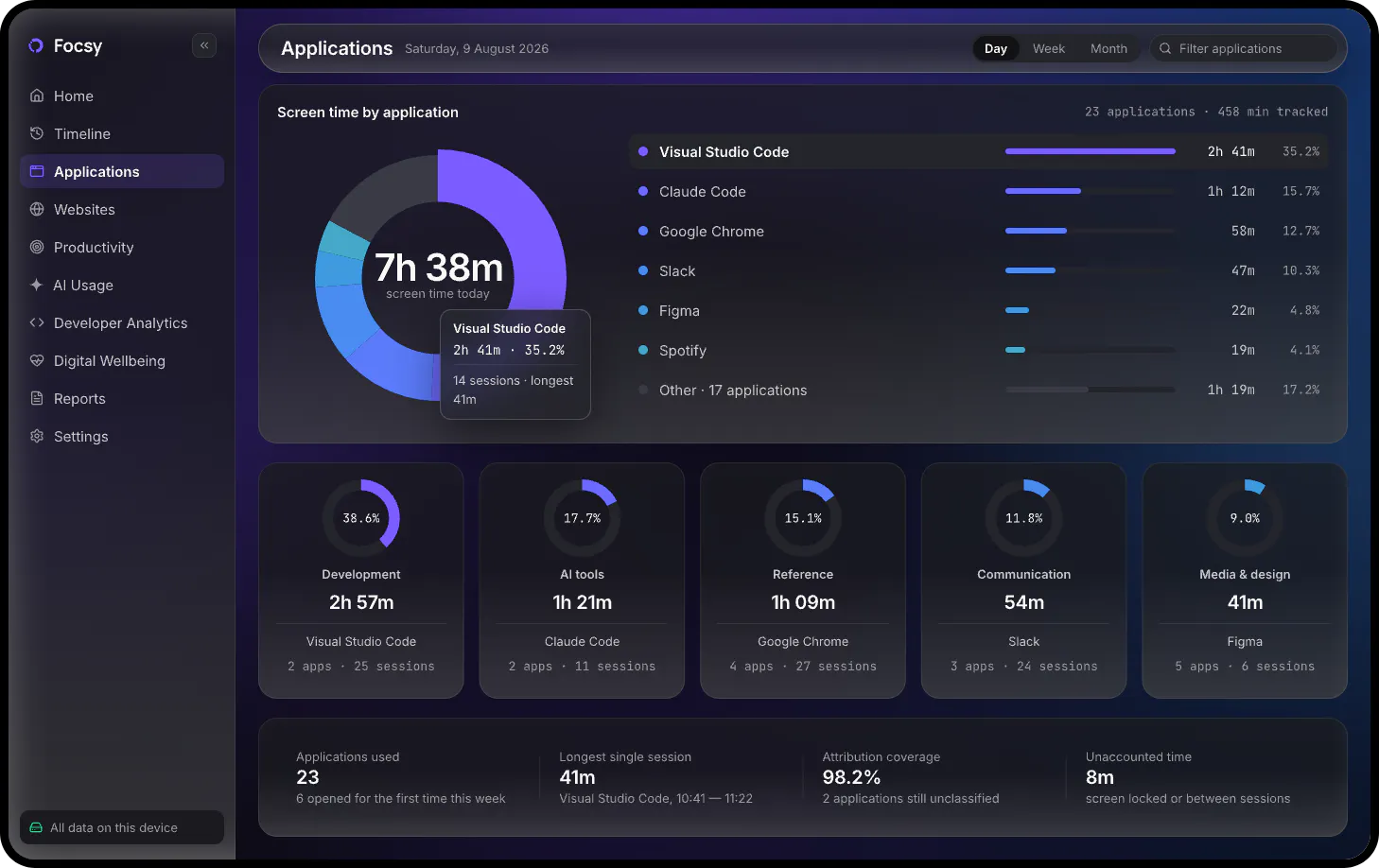1379x868 pixels.
Task: Focus the Filter applications search field
Action: (x=1243, y=48)
